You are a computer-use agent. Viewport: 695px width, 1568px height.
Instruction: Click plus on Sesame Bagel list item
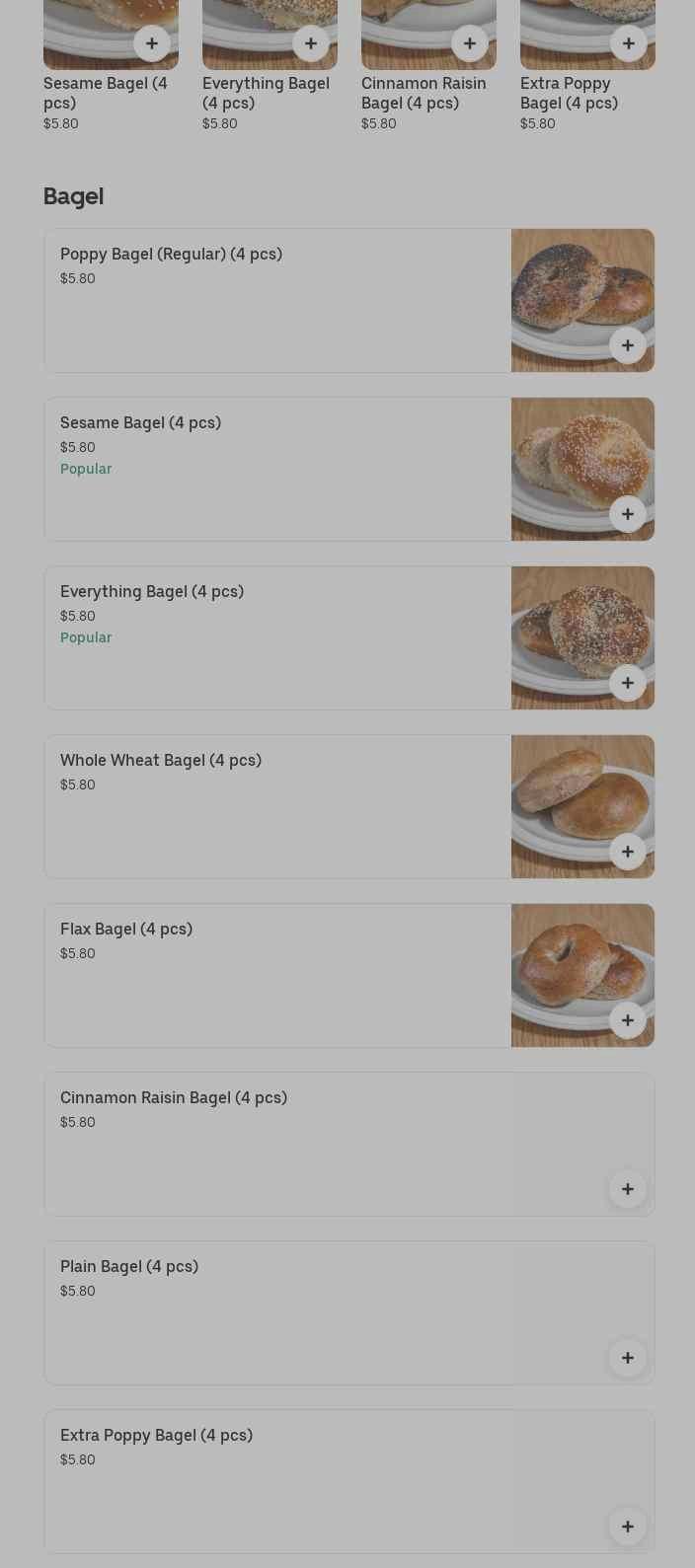(628, 514)
